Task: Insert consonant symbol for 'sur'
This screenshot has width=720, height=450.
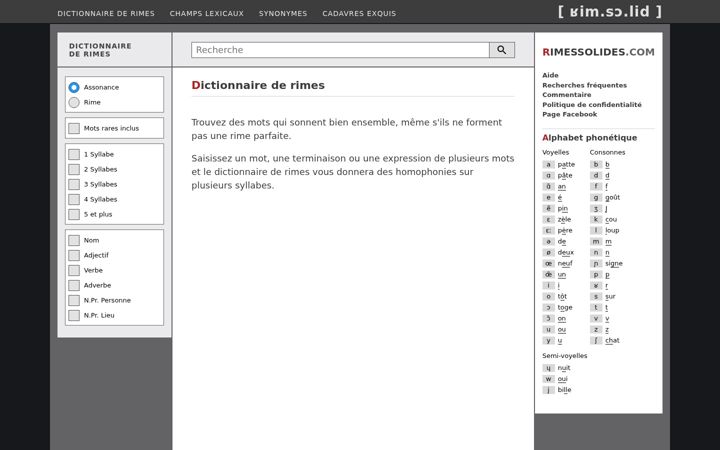Action: pos(596,297)
